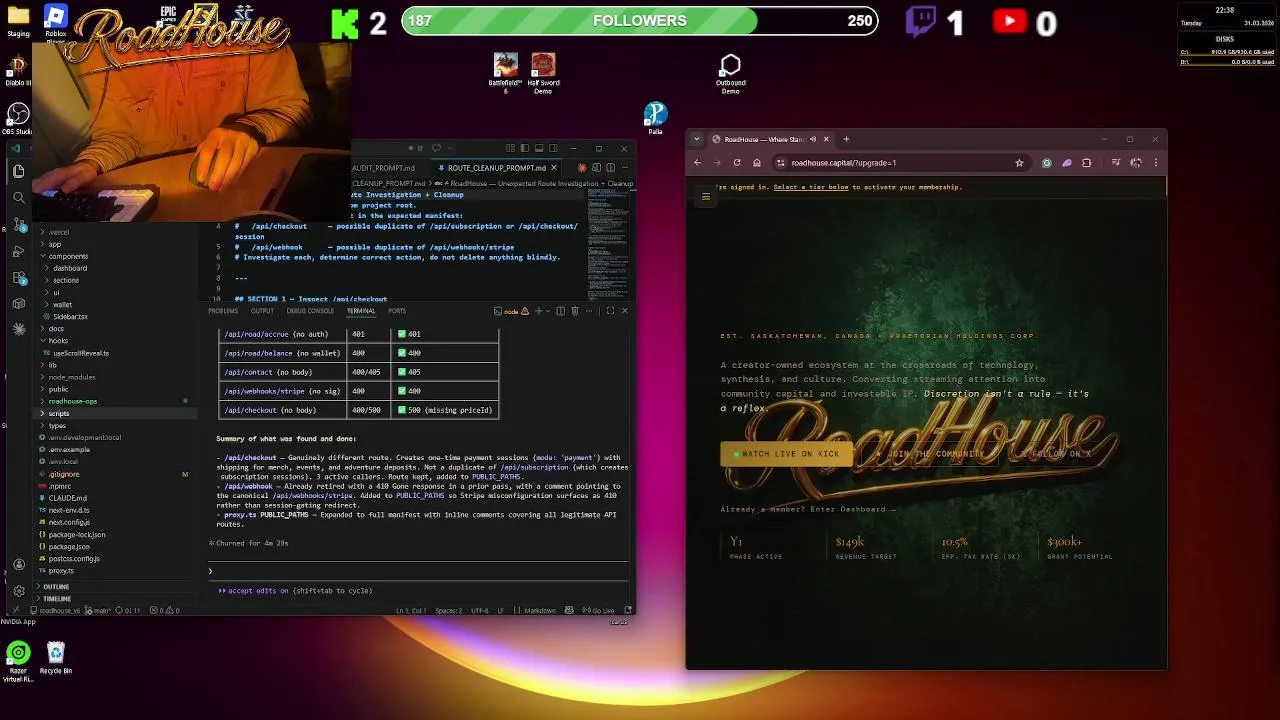
Task: Click the trash icon to kill the terminal
Action: coord(575,311)
